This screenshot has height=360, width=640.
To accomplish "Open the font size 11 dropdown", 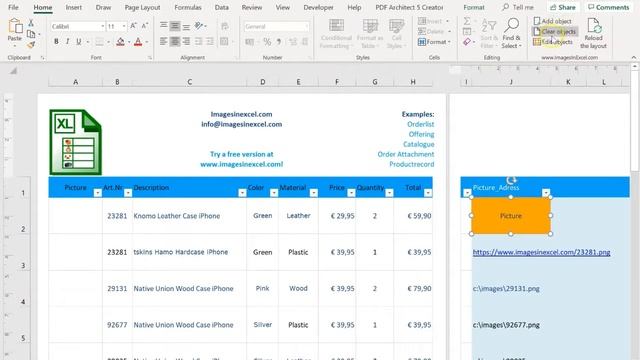I will (x=124, y=27).
